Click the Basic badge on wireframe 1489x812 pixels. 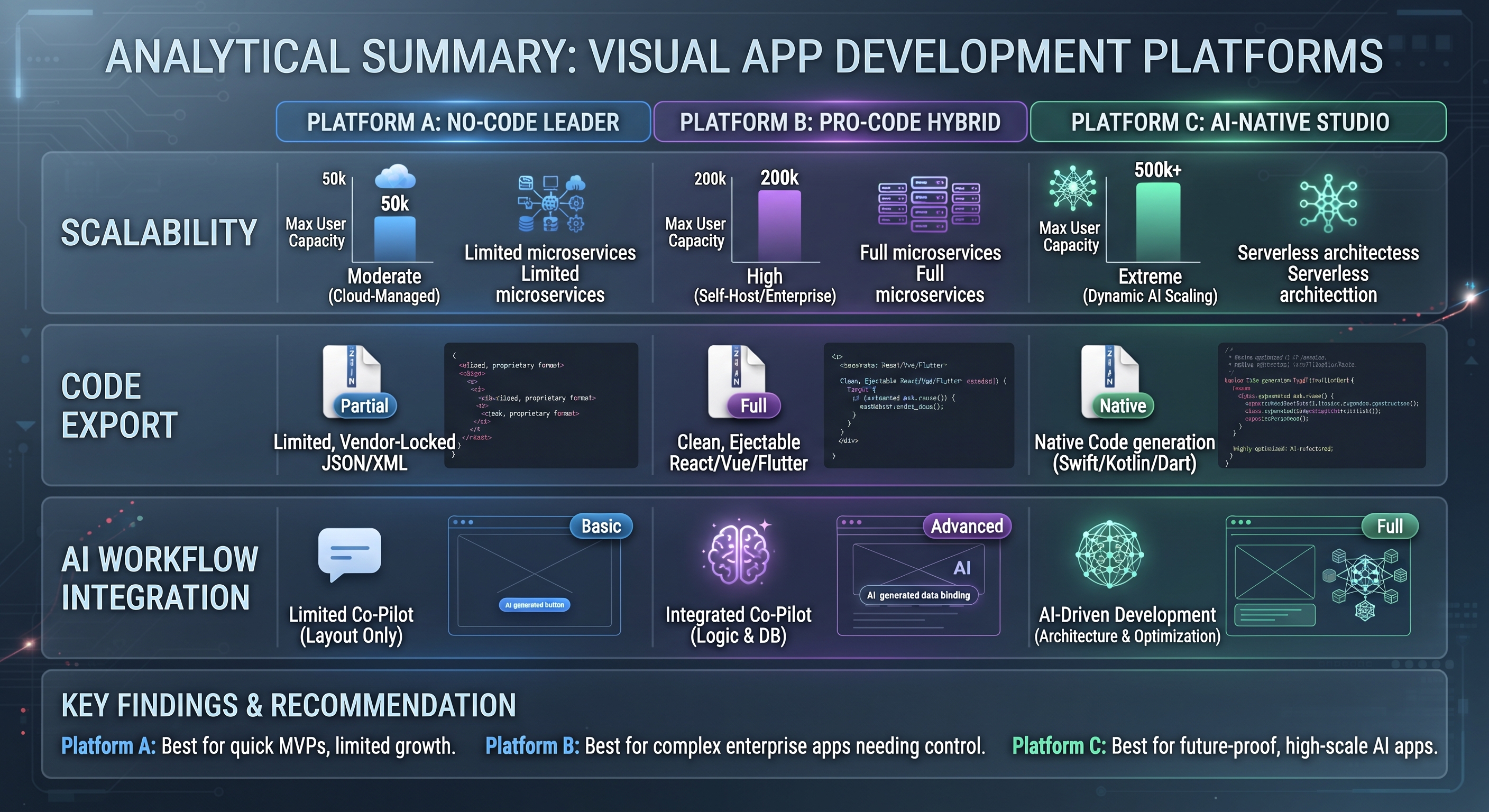pyautogui.click(x=601, y=526)
